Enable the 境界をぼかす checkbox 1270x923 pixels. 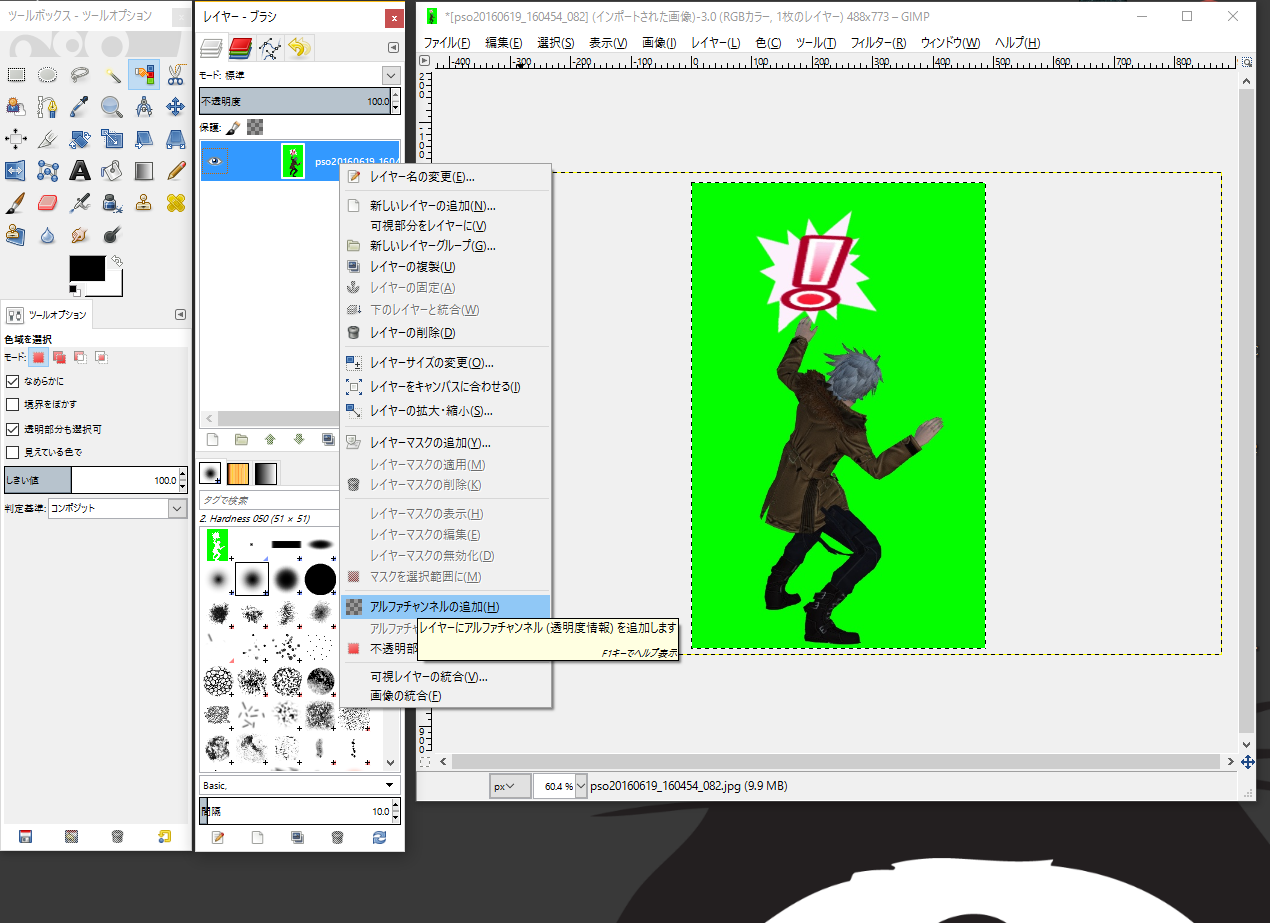13,405
